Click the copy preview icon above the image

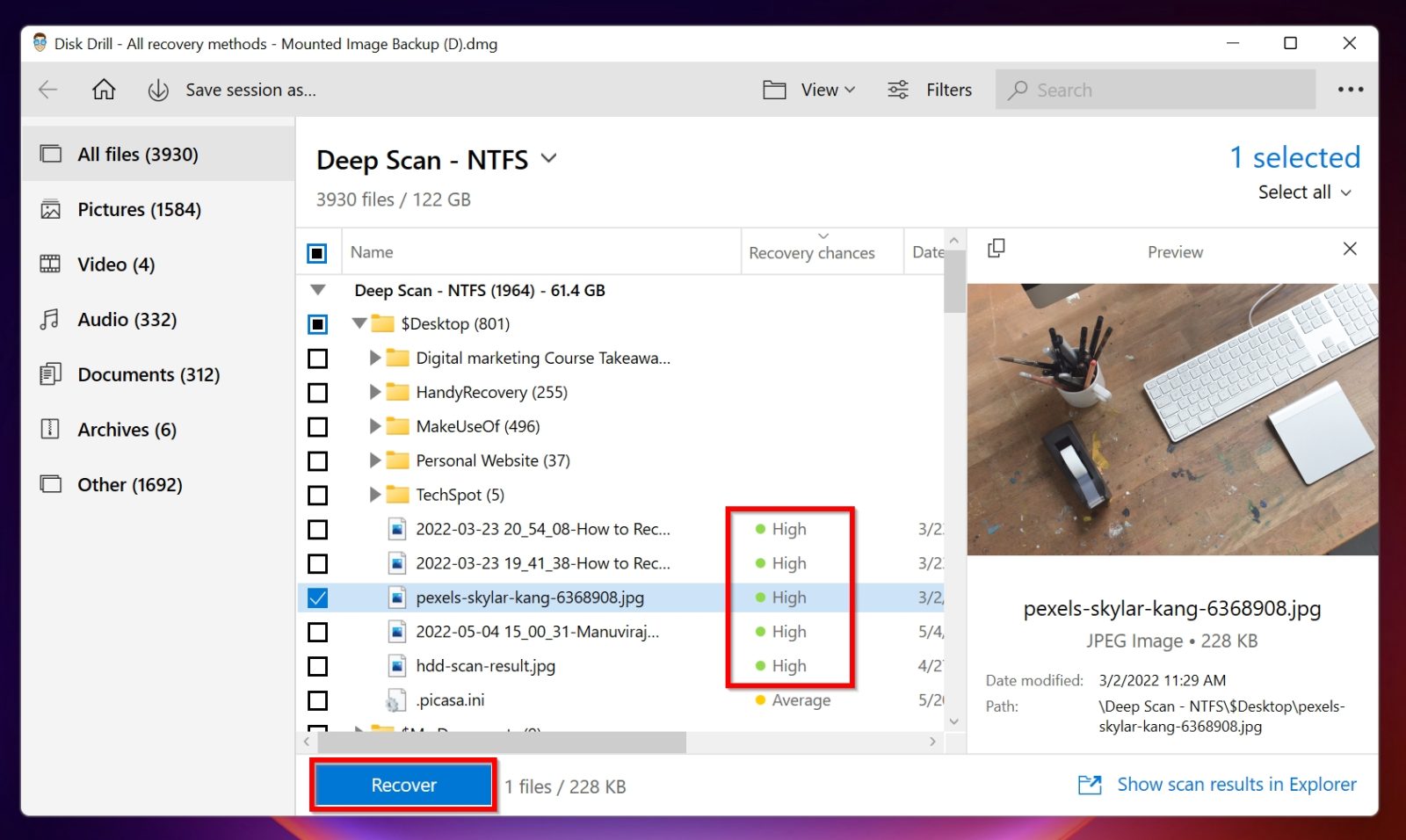tap(997, 250)
